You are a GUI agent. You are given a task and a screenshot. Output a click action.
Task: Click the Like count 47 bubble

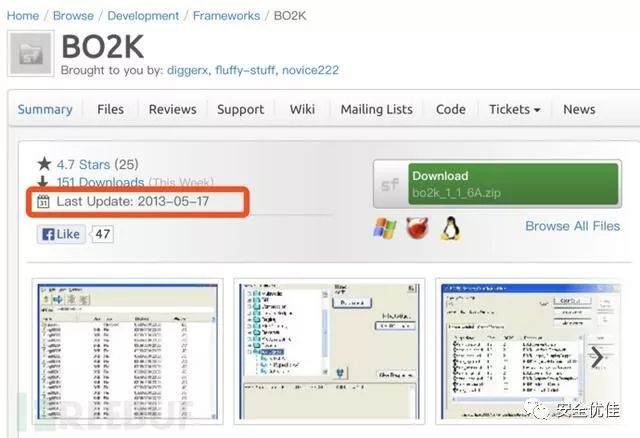[x=102, y=234]
